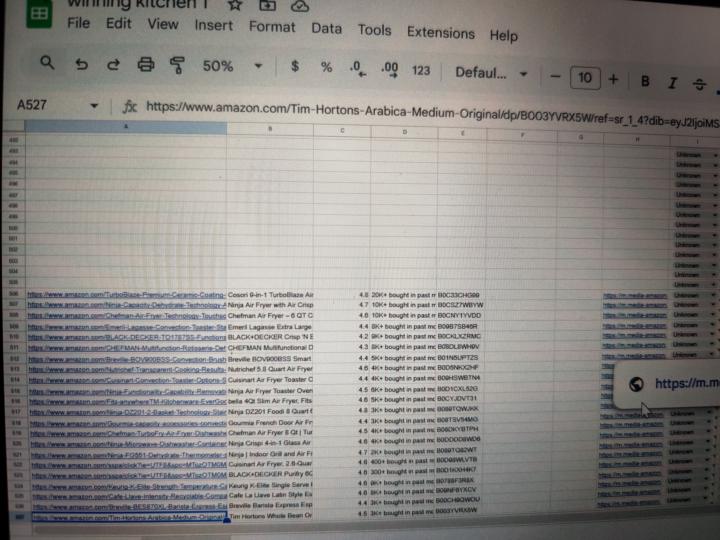Image resolution: width=720 pixels, height=540 pixels.
Task: Select column D header
Action: coord(405,132)
